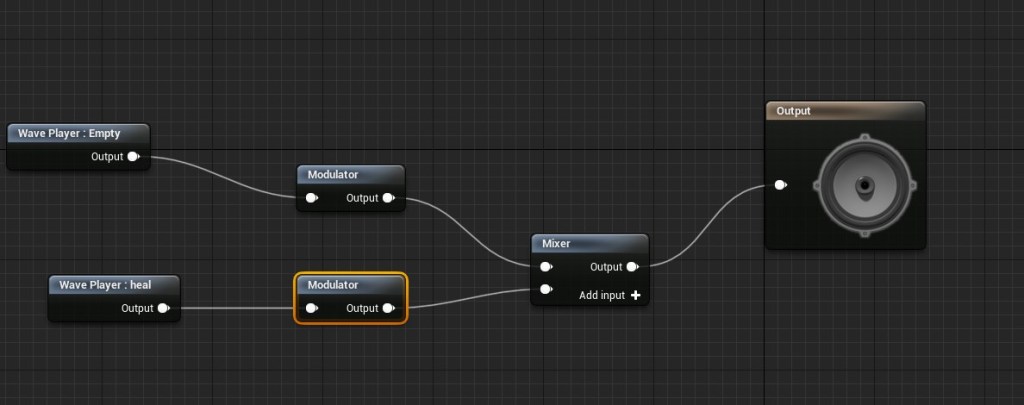Click the Output node's input pin
Screen dimensions: 1024x405
(x=780, y=185)
